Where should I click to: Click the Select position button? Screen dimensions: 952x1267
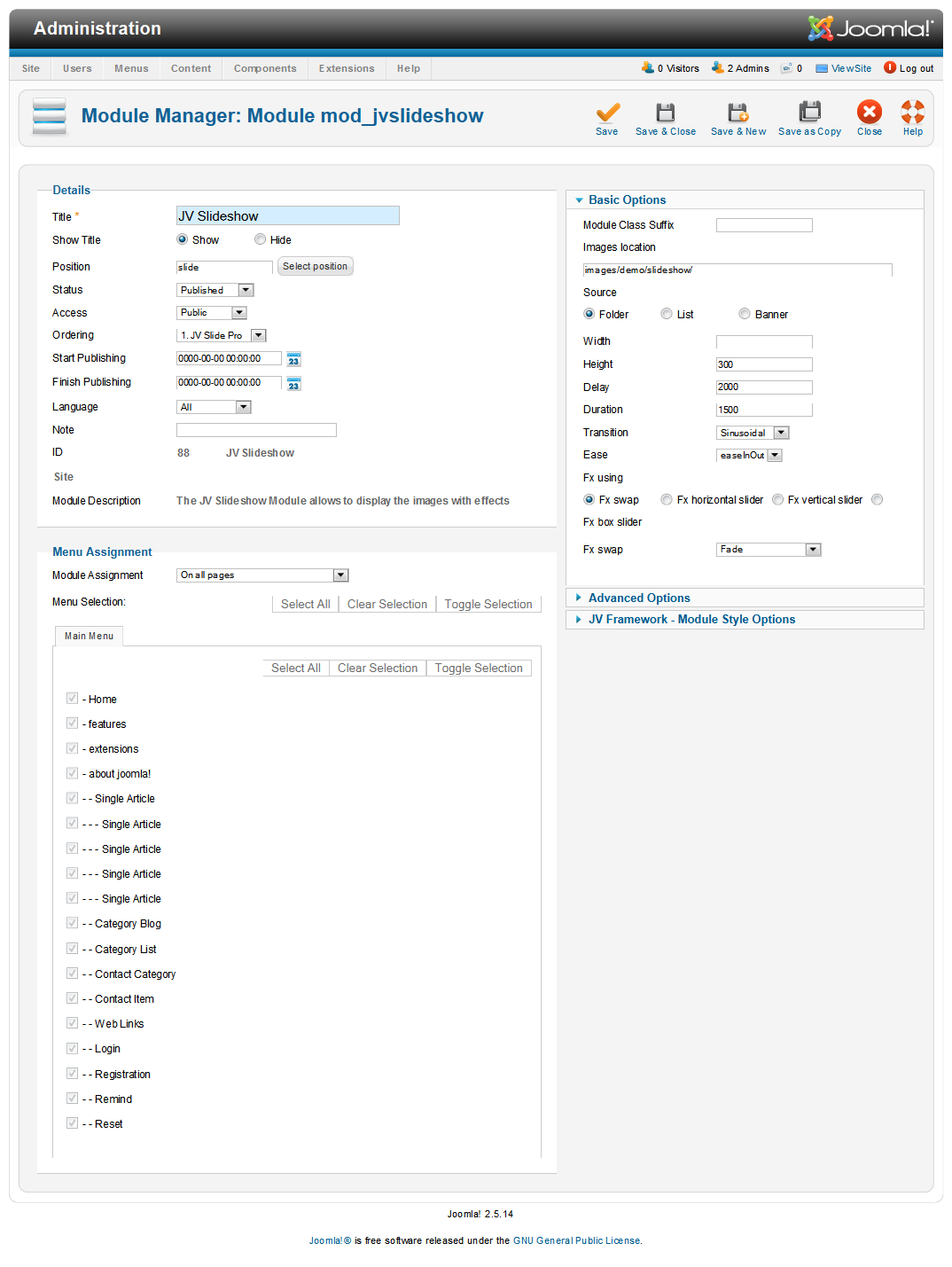(316, 266)
